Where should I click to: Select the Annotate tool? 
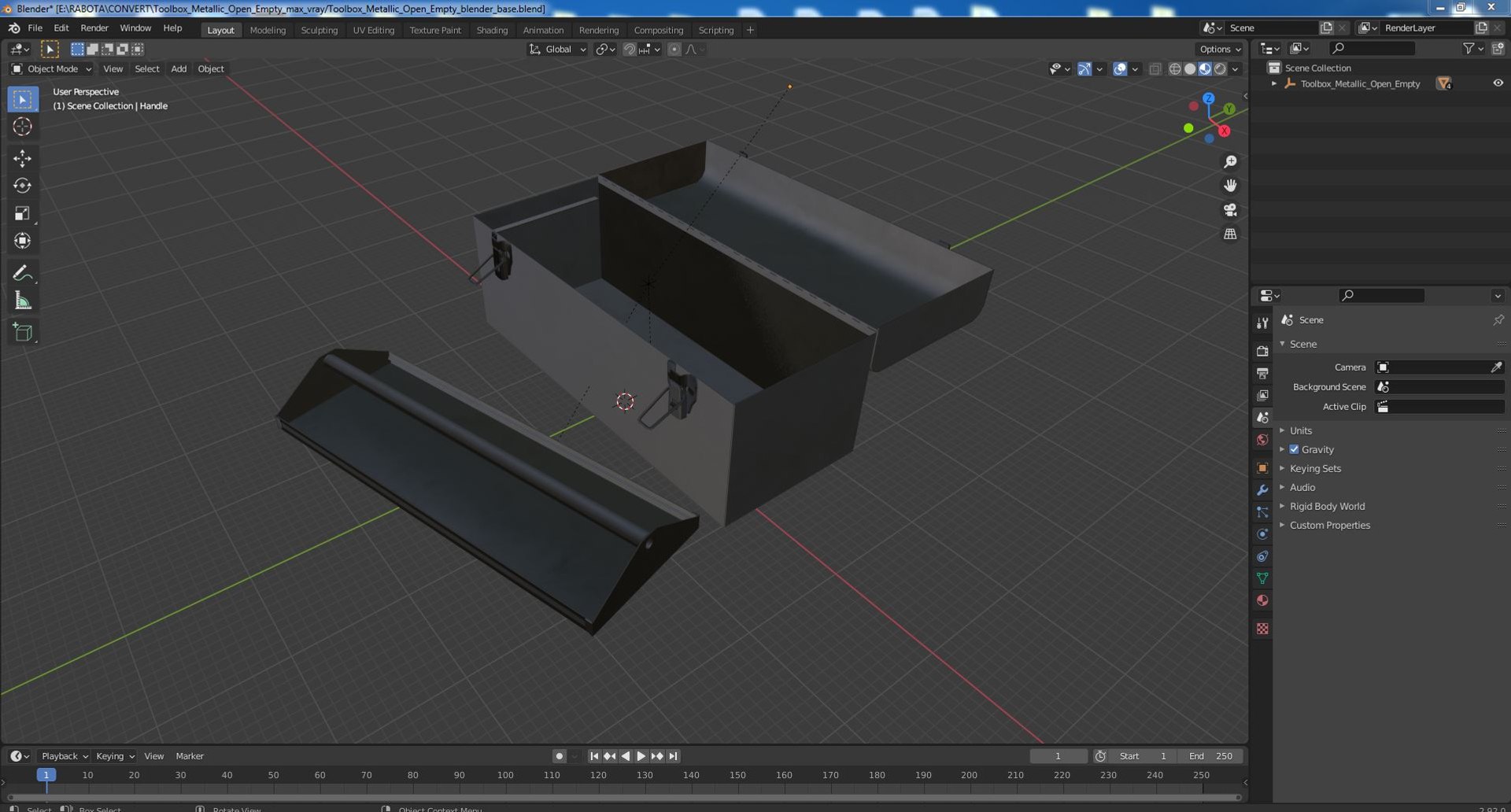point(23,273)
